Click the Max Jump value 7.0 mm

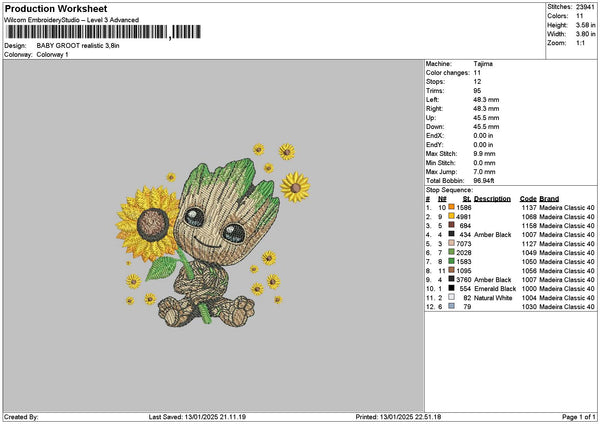(484, 172)
